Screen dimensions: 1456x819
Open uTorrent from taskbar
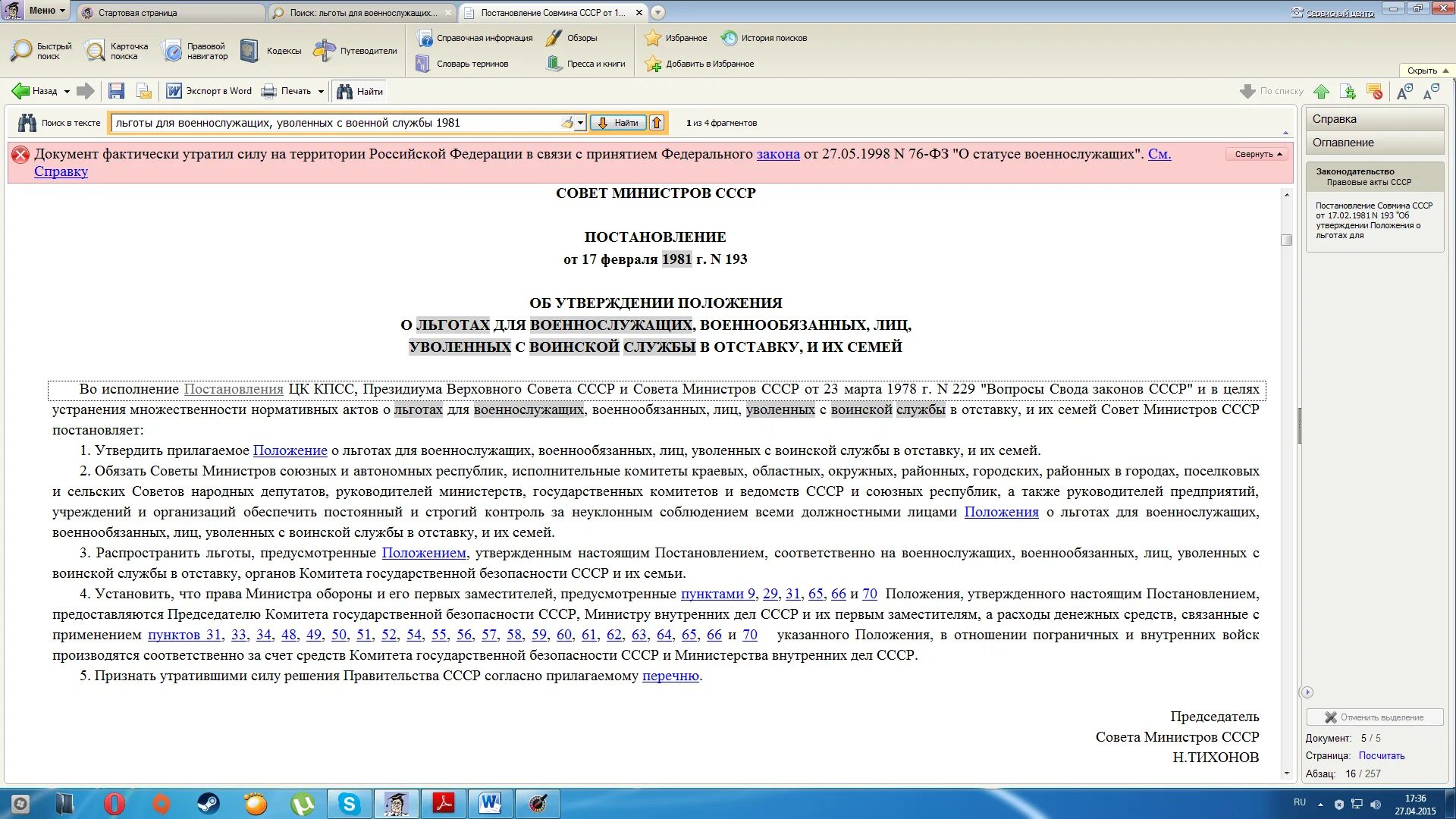(x=302, y=804)
